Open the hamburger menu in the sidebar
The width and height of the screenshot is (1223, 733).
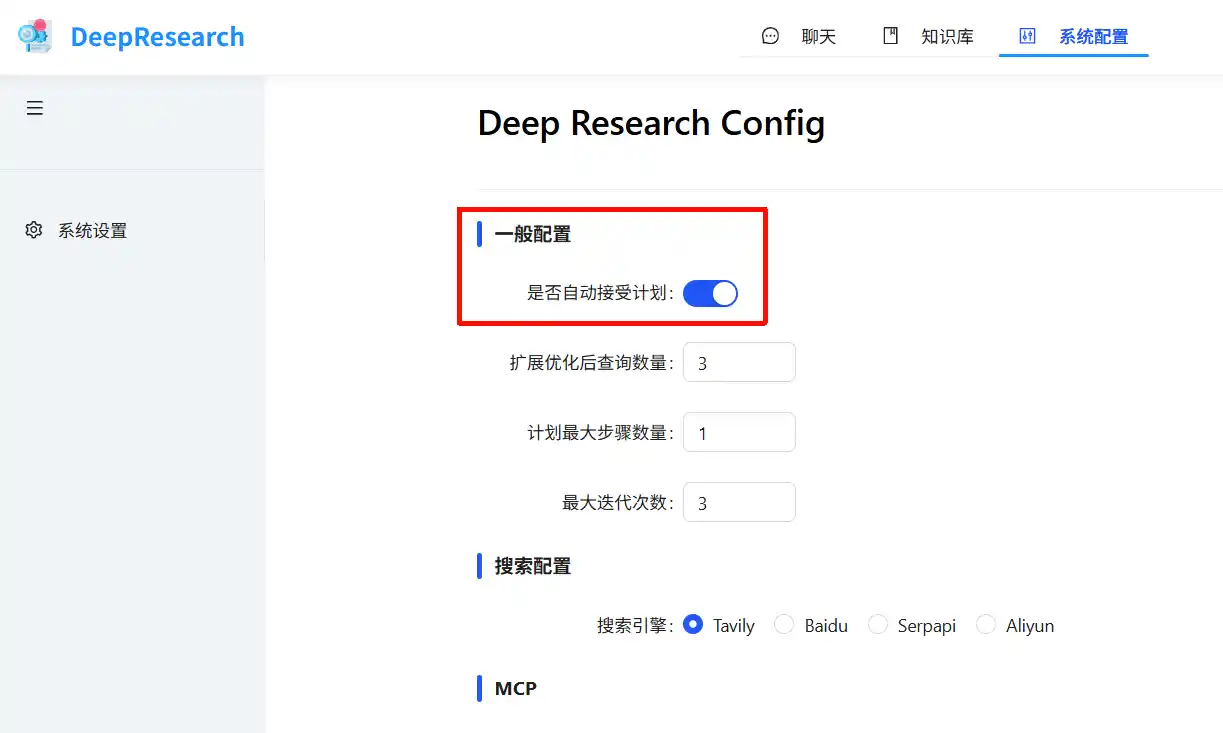pos(35,107)
